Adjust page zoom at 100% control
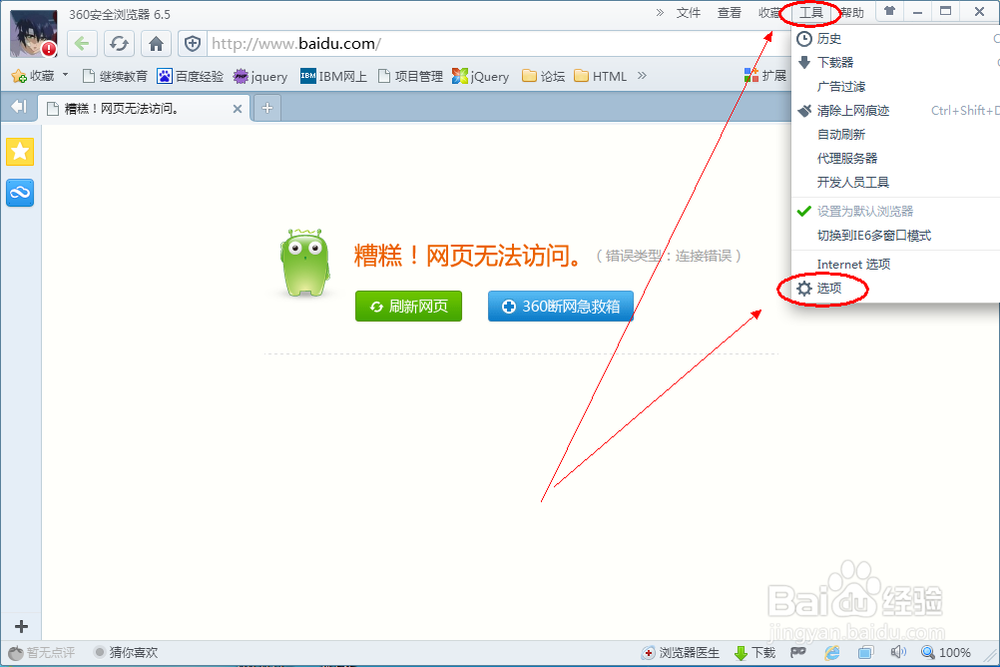Viewport: 1000px width, 667px height. pos(946,652)
